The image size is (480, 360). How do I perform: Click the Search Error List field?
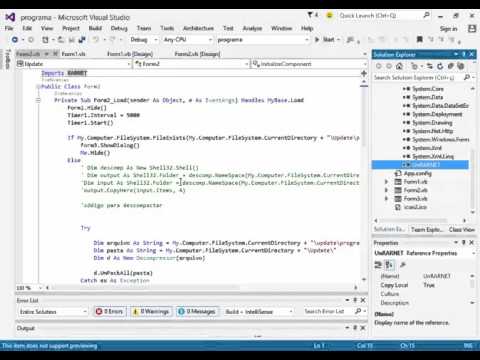(328, 311)
